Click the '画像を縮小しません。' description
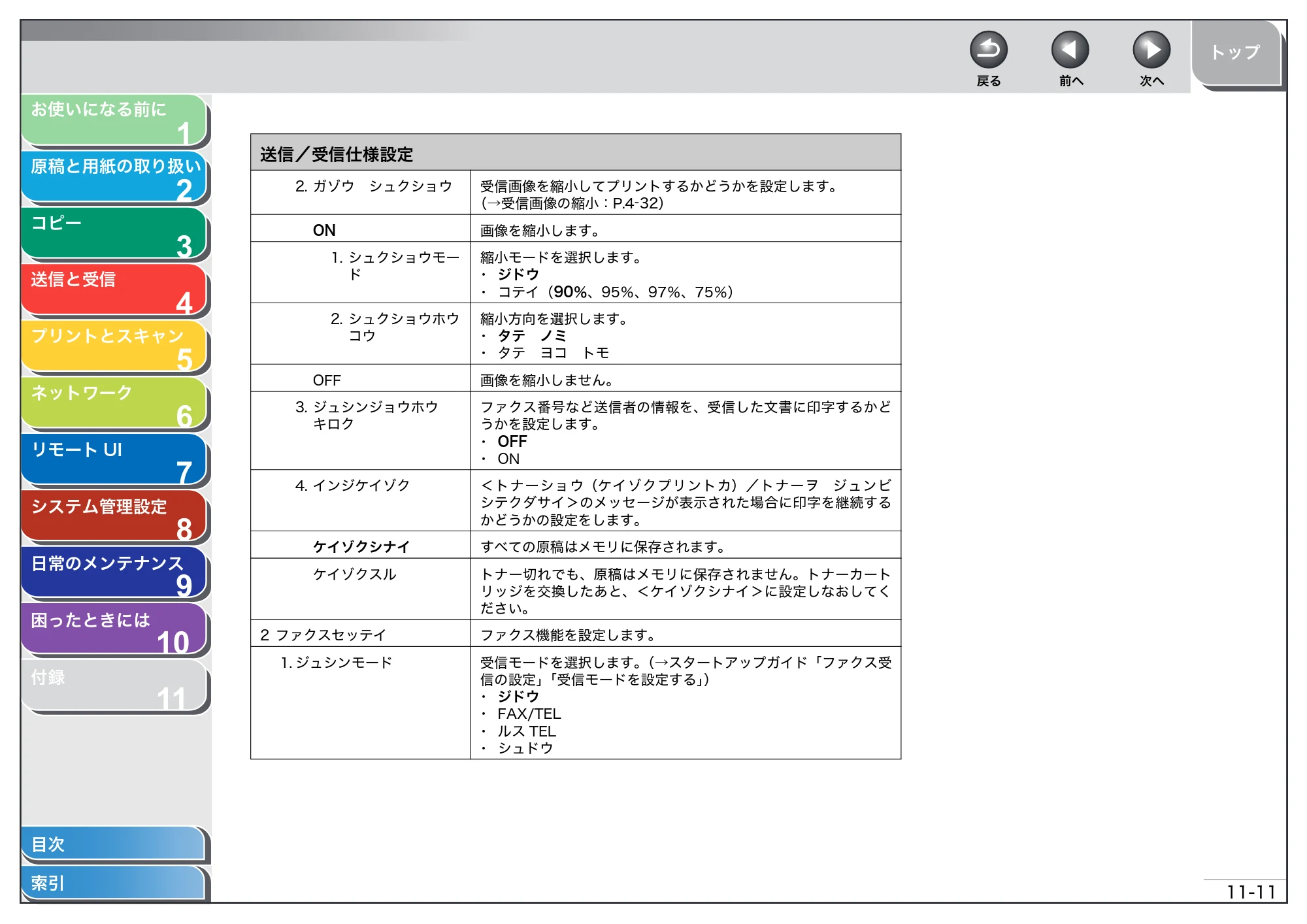The height and width of the screenshot is (924, 1307). (x=547, y=380)
